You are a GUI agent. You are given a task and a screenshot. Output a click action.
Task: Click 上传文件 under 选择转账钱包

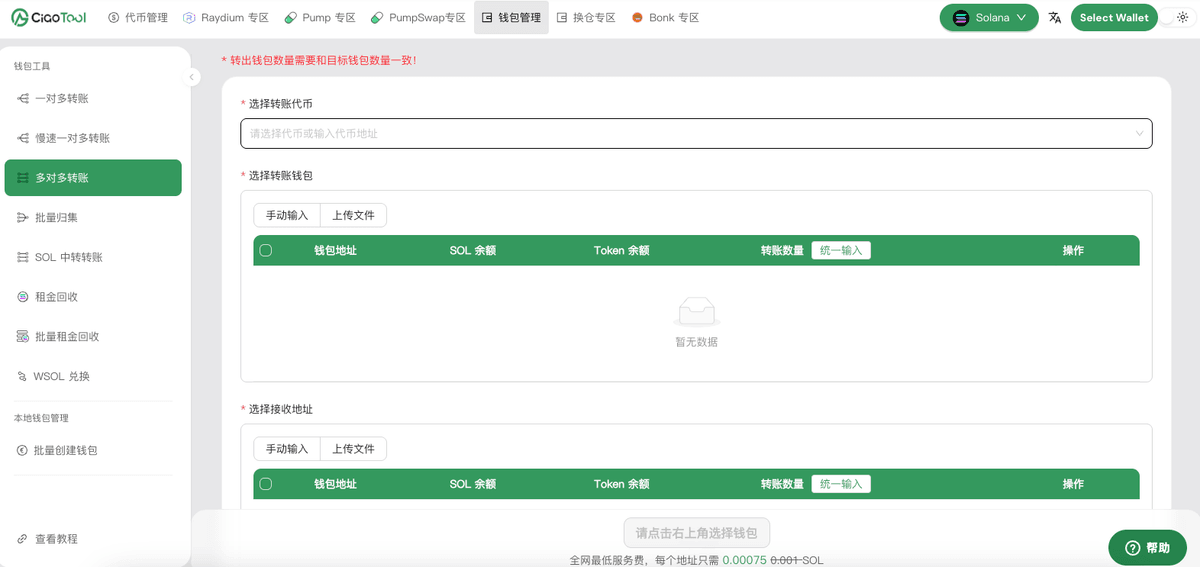353,215
